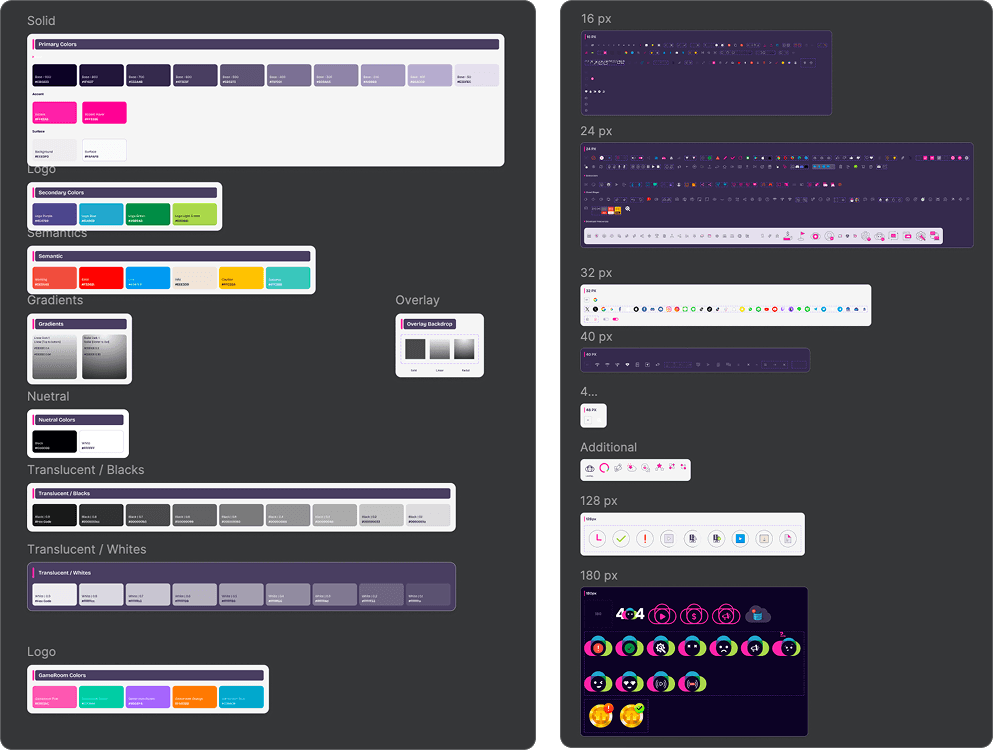Select the sleeping cloud face with Zz
993x750 pixels.
pos(787,646)
